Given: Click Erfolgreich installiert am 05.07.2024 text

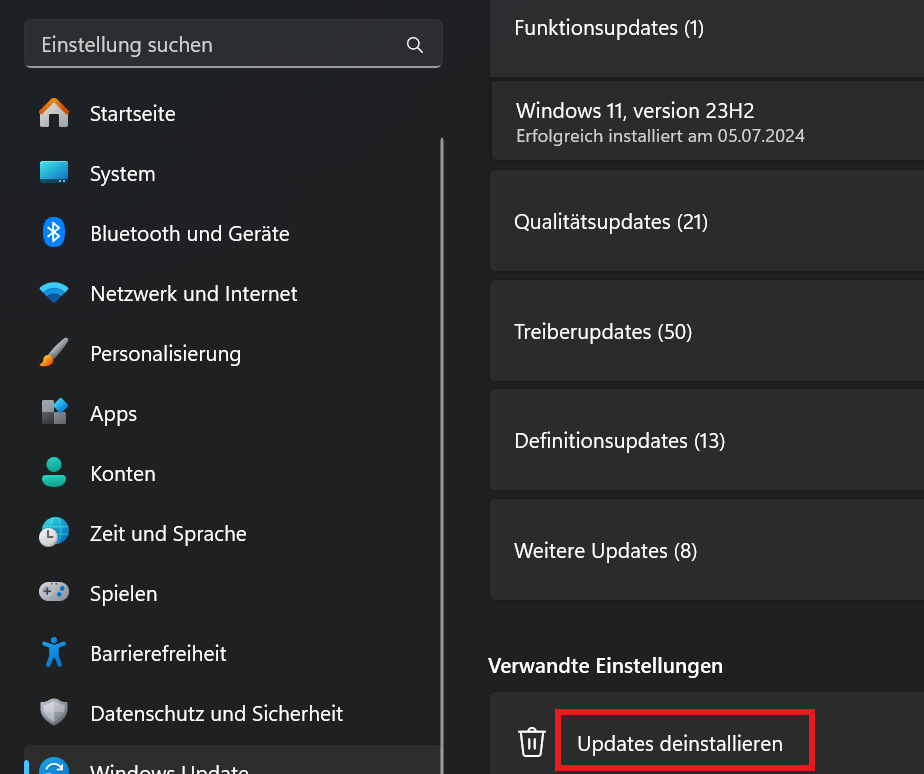Looking at the screenshot, I should (x=660, y=136).
